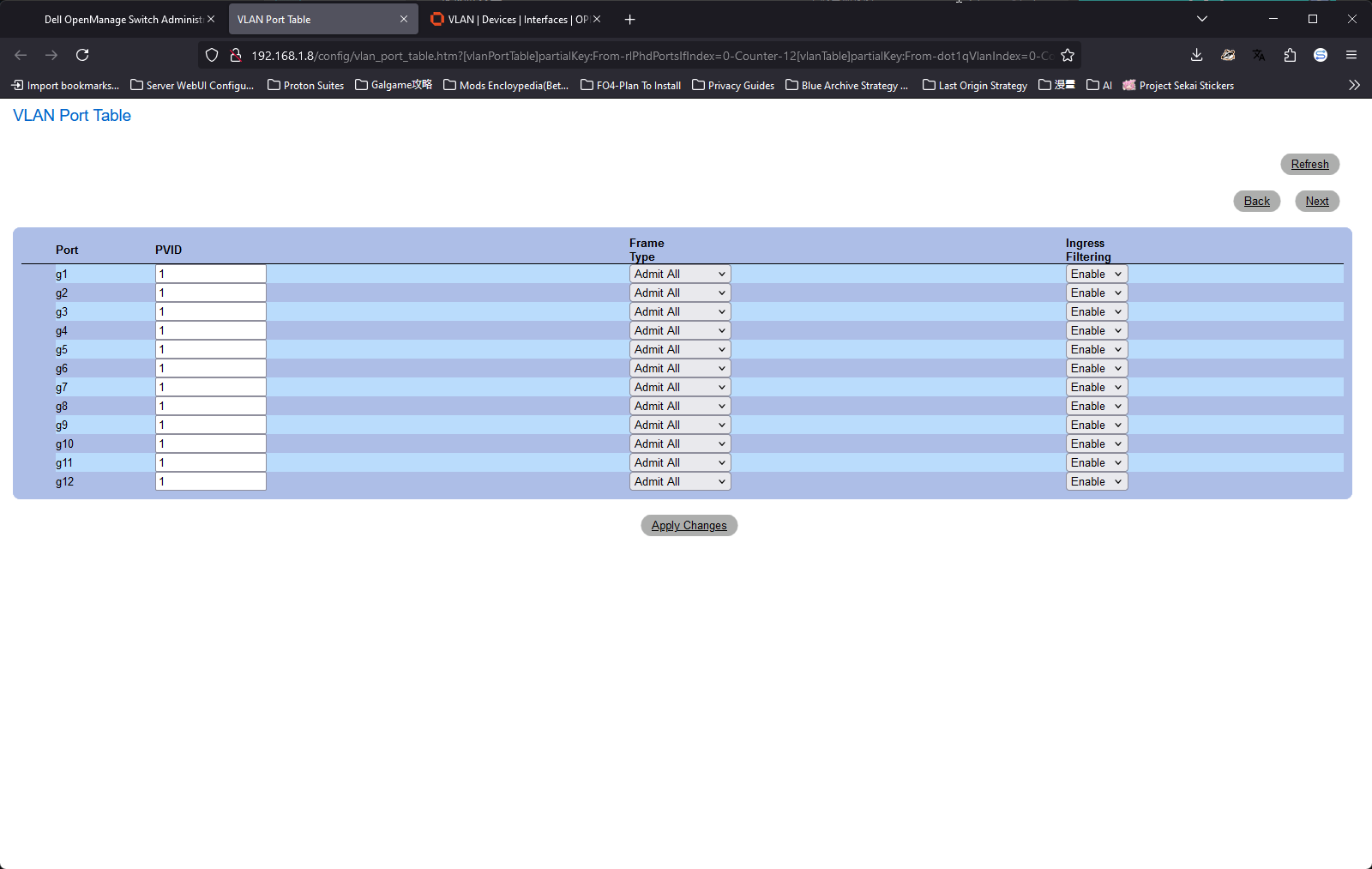The image size is (1372, 869).
Task: Open the translate page icon
Action: click(1259, 55)
